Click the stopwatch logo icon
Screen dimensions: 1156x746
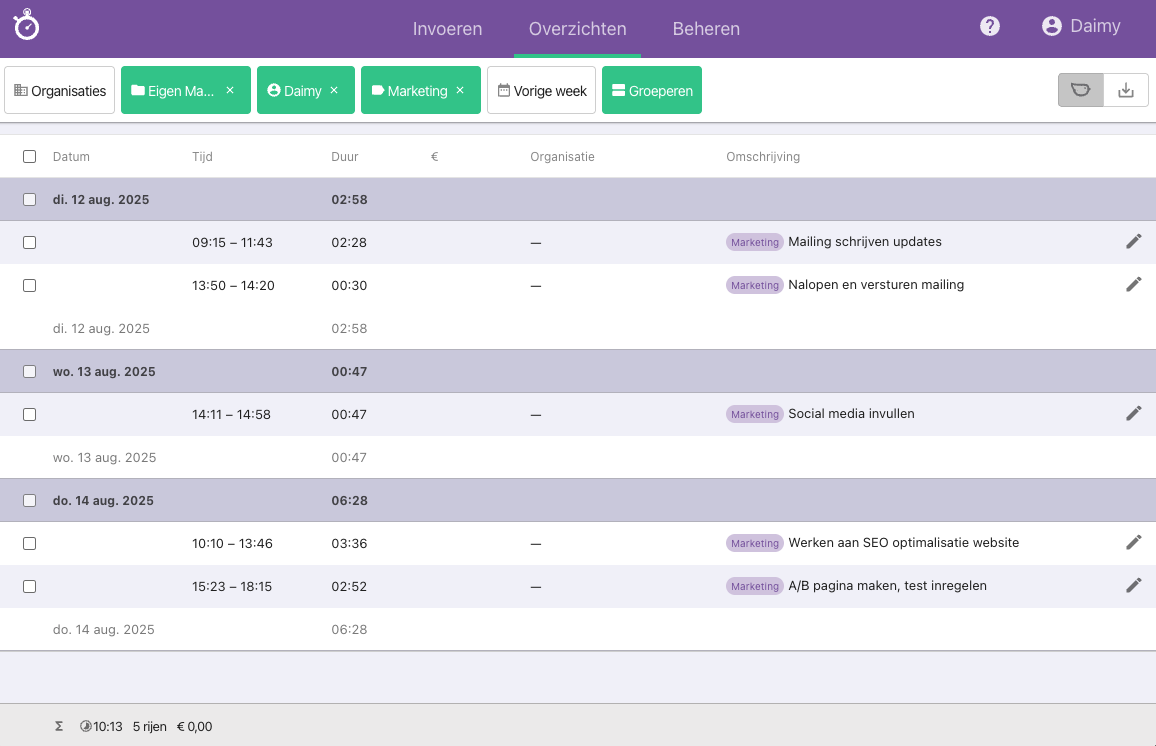pos(26,27)
